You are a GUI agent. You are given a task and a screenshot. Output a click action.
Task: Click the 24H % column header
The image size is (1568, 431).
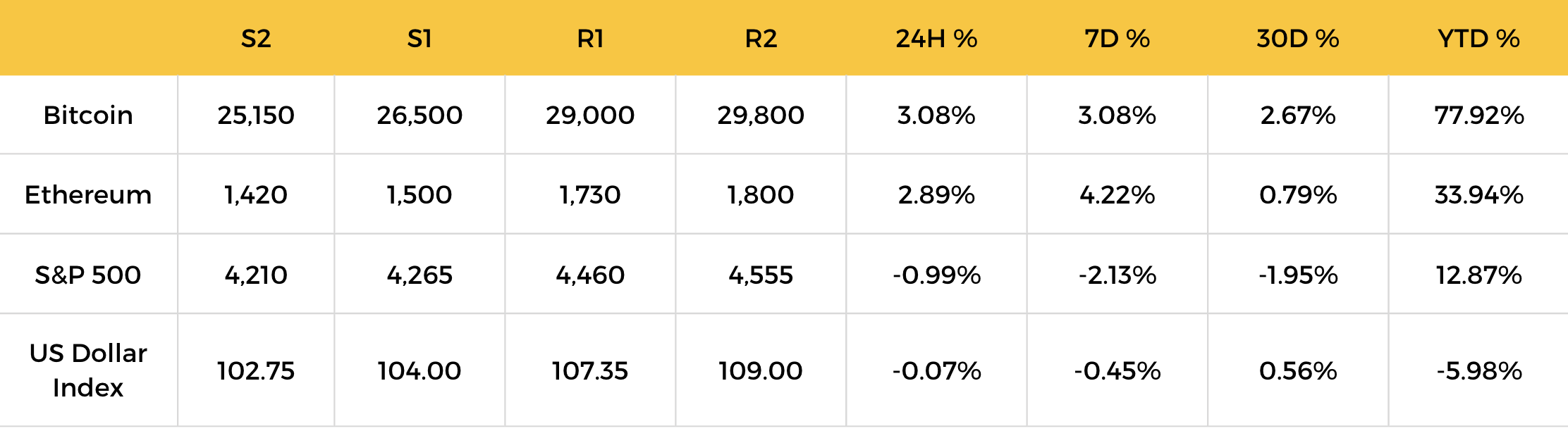(x=936, y=39)
